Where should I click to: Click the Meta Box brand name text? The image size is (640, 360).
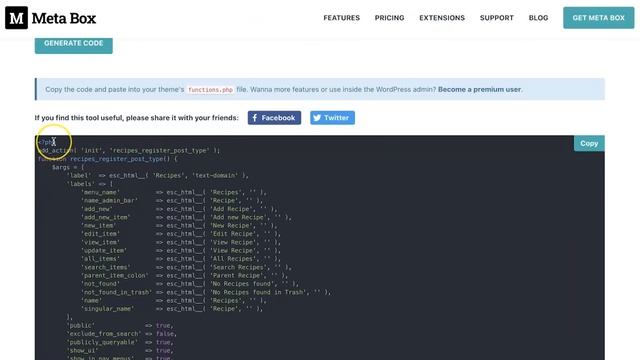pyautogui.click(x=64, y=18)
